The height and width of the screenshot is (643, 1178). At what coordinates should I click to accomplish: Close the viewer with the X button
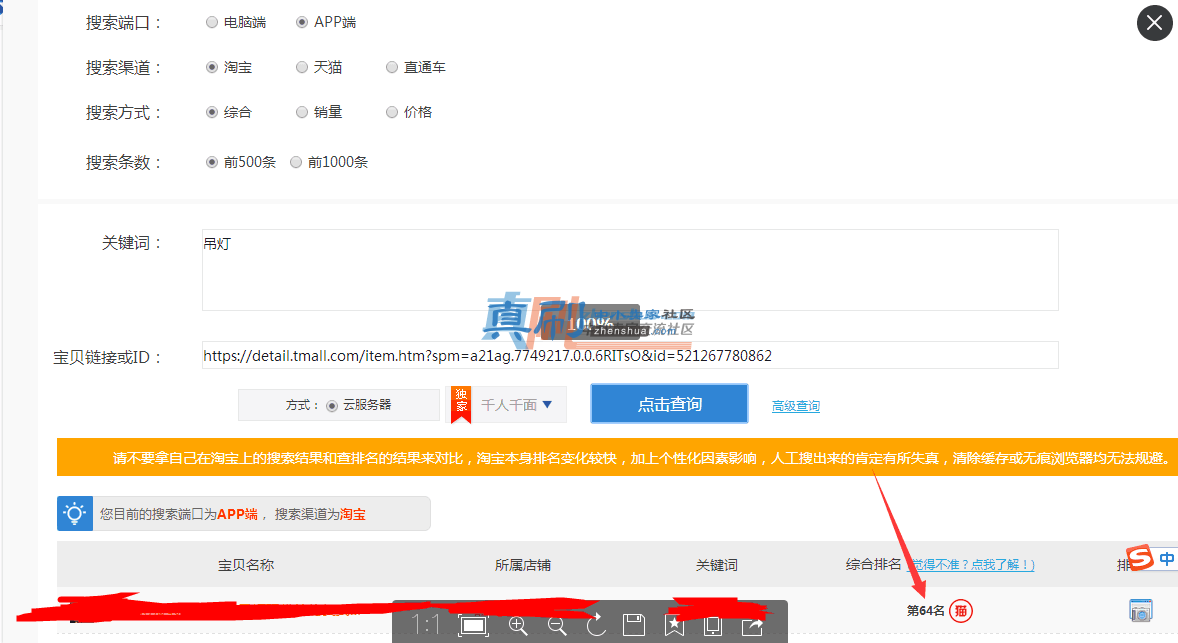click(x=1154, y=23)
